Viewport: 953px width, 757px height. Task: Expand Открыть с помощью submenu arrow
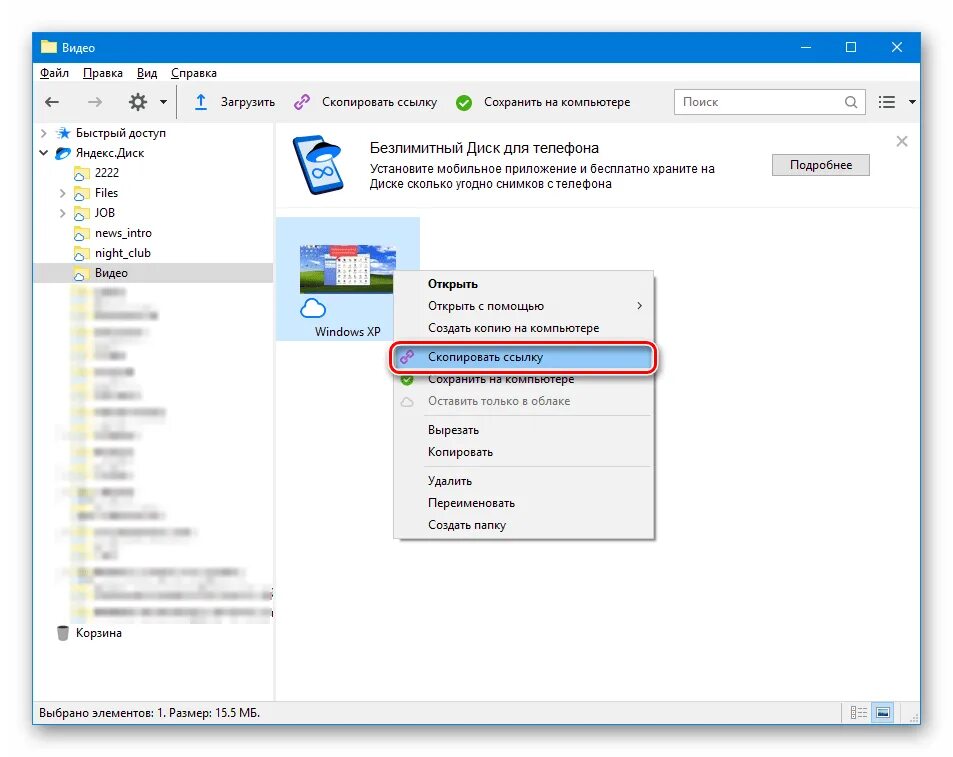[639, 306]
